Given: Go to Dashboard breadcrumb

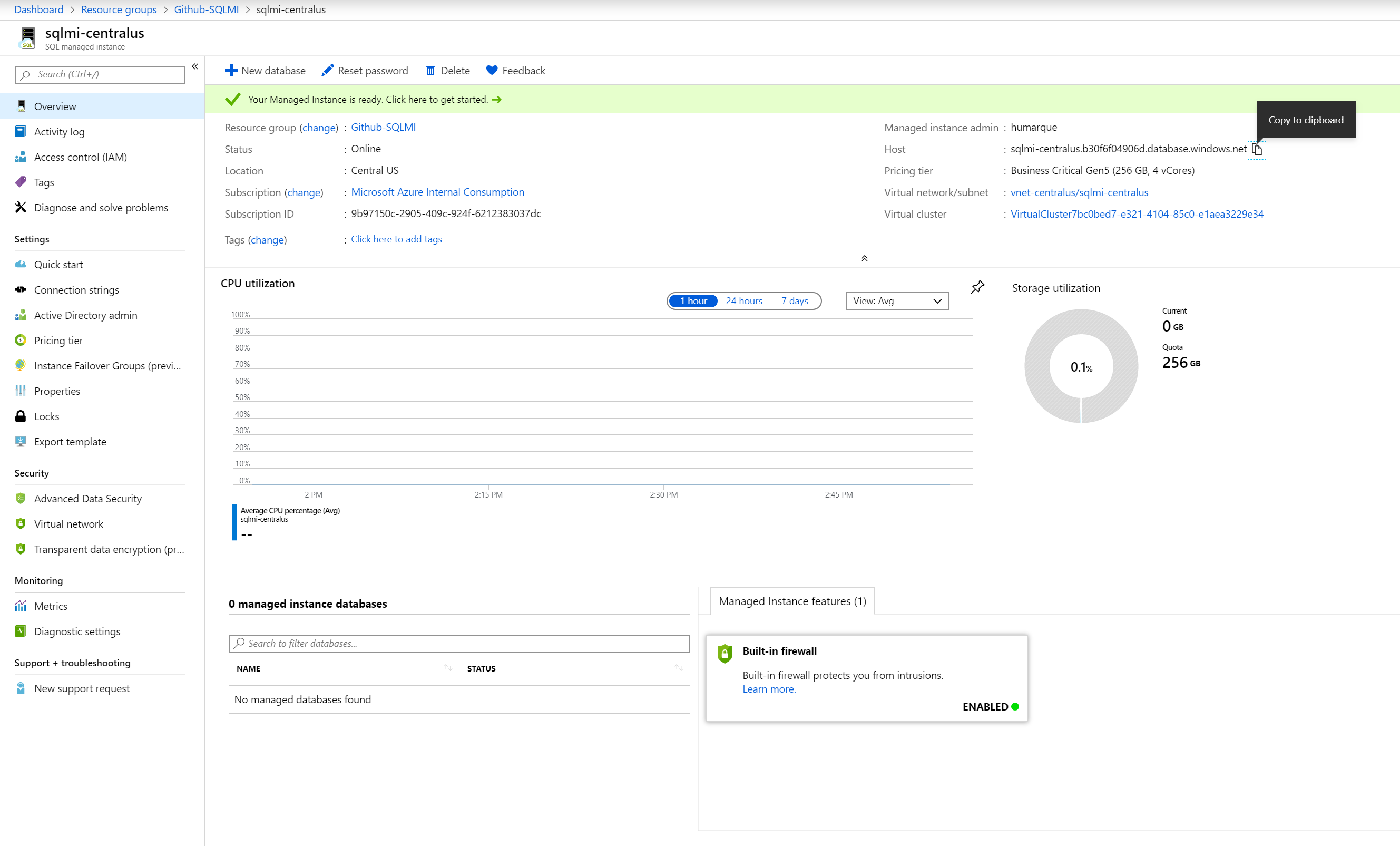Looking at the screenshot, I should click(38, 9).
